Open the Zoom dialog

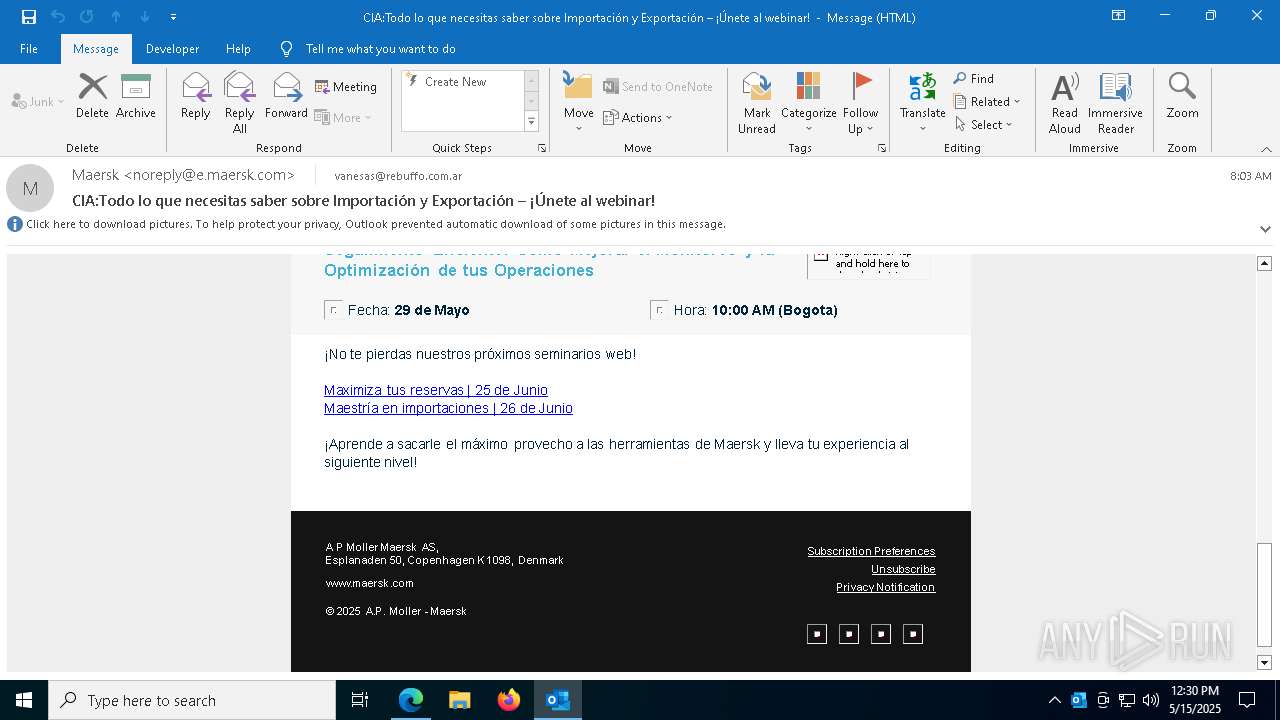[1182, 97]
